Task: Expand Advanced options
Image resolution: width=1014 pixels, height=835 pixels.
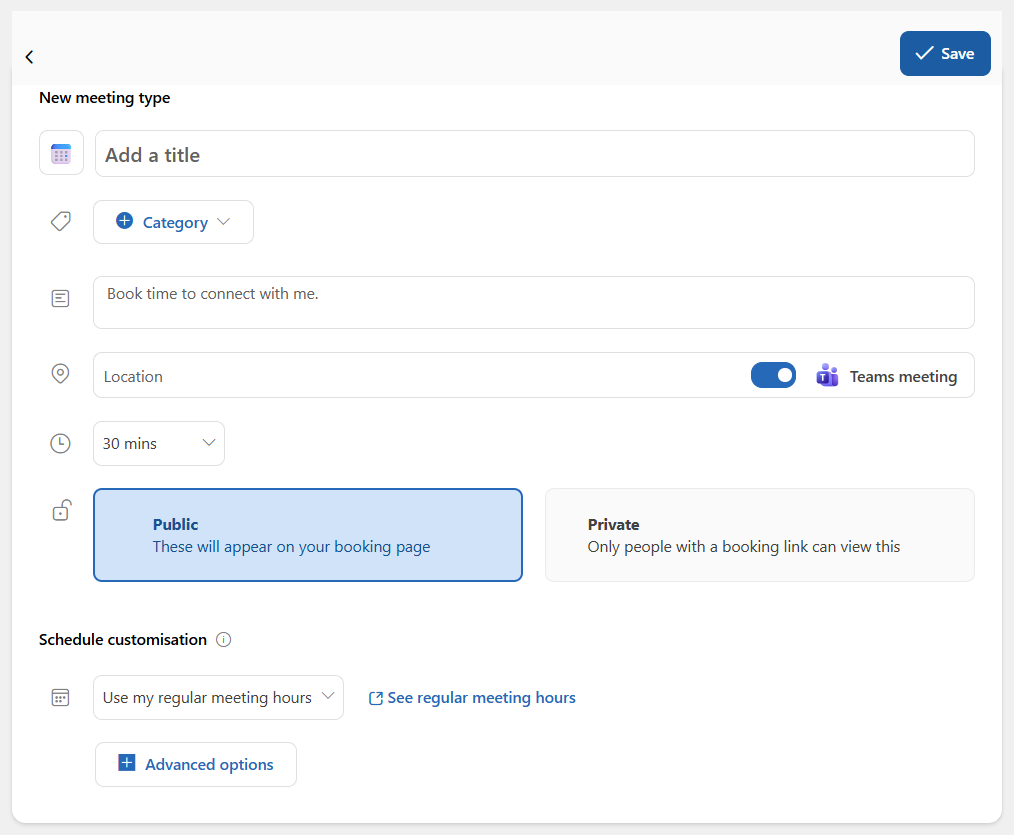Action: pyautogui.click(x=196, y=764)
